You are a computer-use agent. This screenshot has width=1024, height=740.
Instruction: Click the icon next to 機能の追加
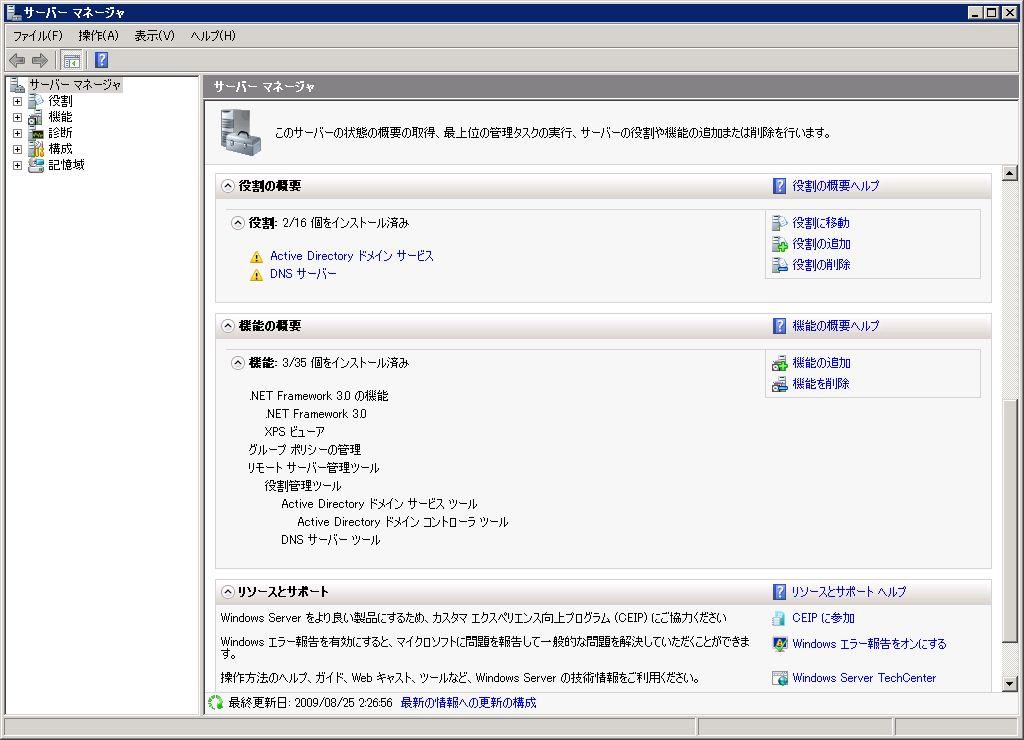779,363
